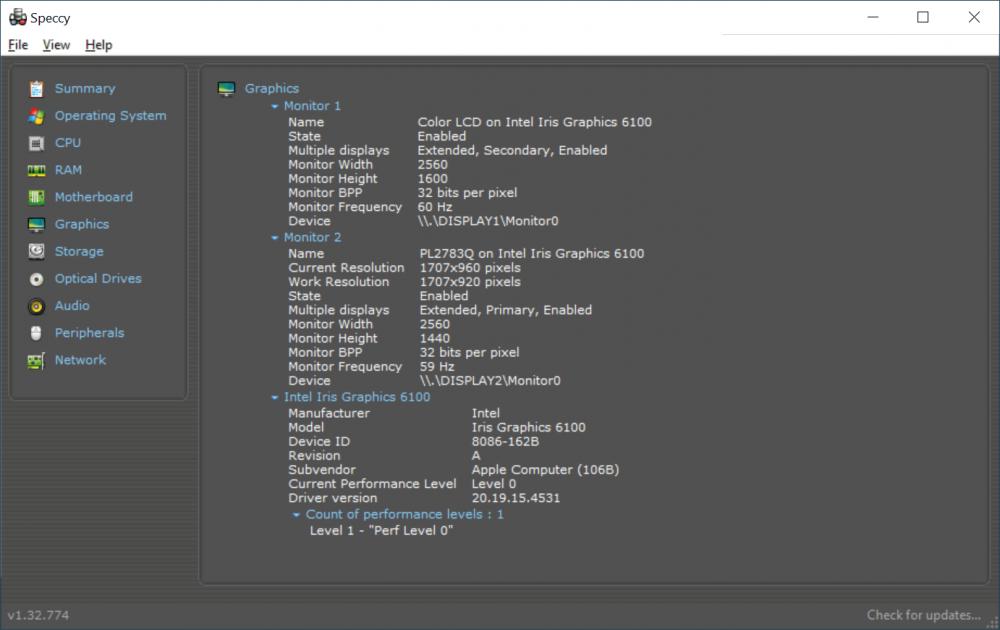Click the Network card icon
Screen dimensions: 1000x630
36,361
